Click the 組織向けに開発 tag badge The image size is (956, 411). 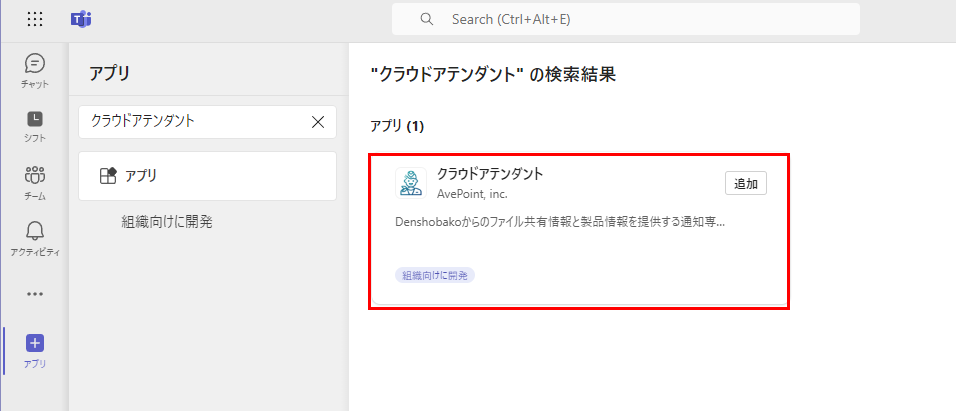click(435, 275)
